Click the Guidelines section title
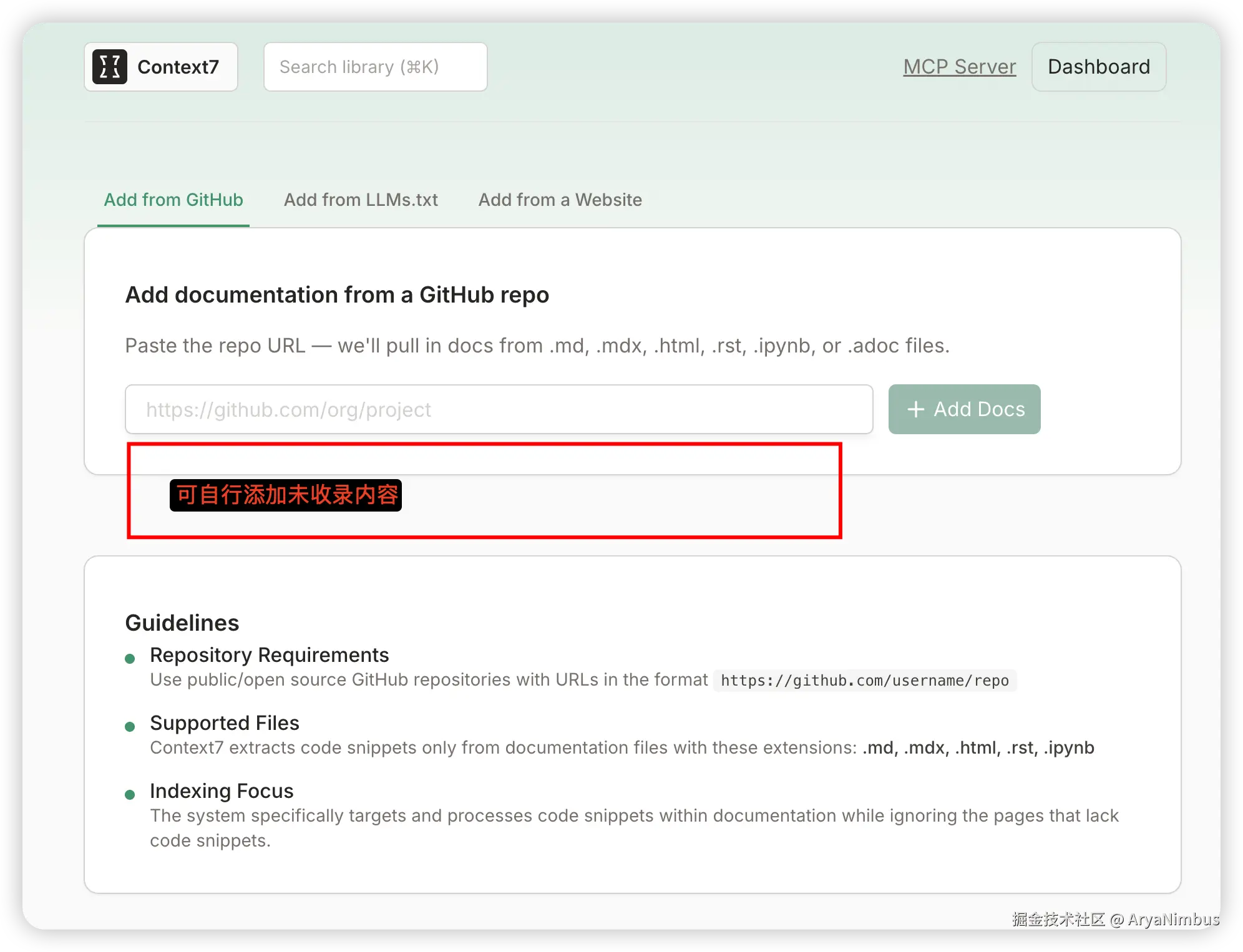1243x952 pixels. click(x=182, y=623)
